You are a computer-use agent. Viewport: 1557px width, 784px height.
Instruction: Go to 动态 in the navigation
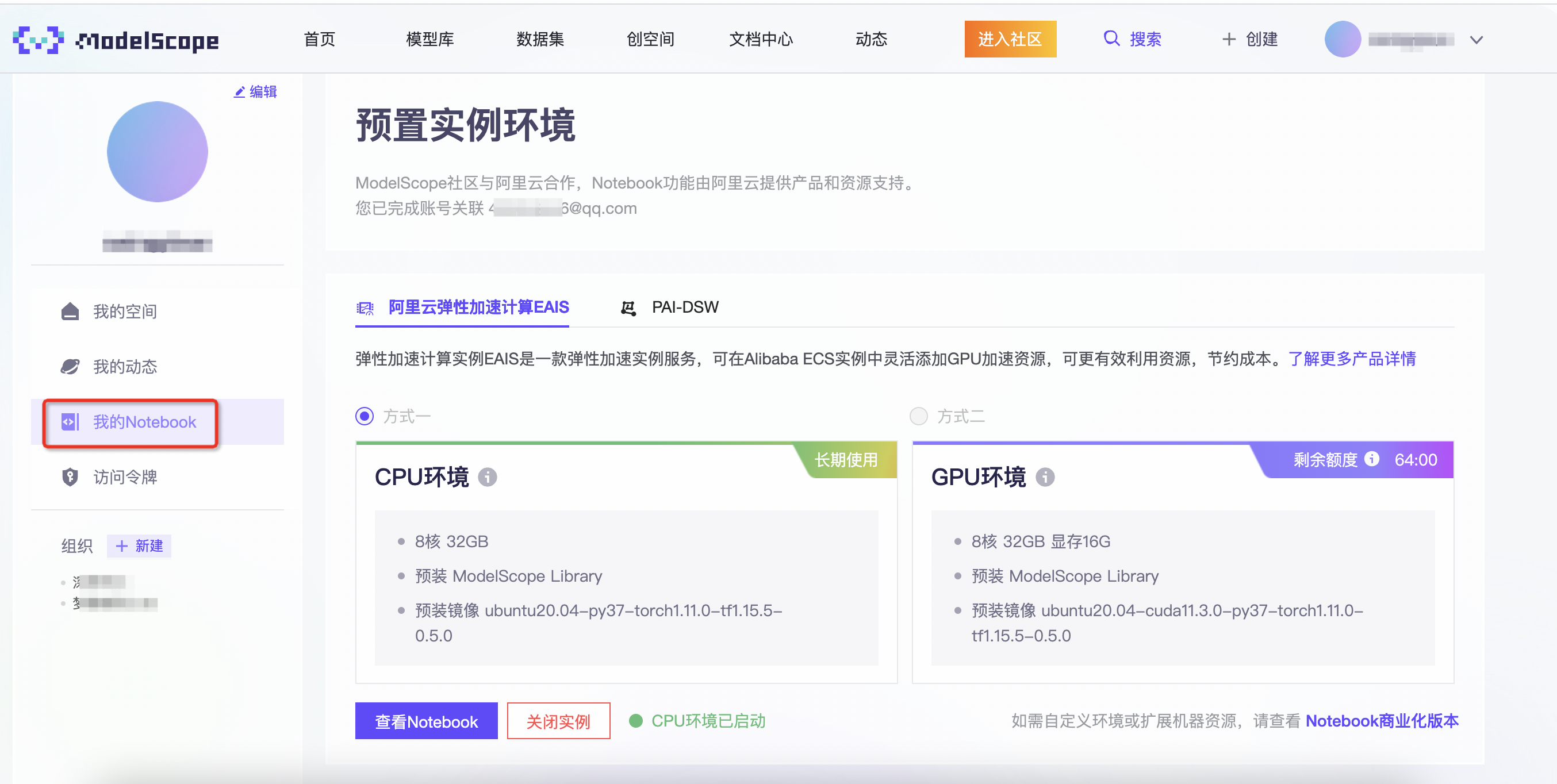coord(871,40)
